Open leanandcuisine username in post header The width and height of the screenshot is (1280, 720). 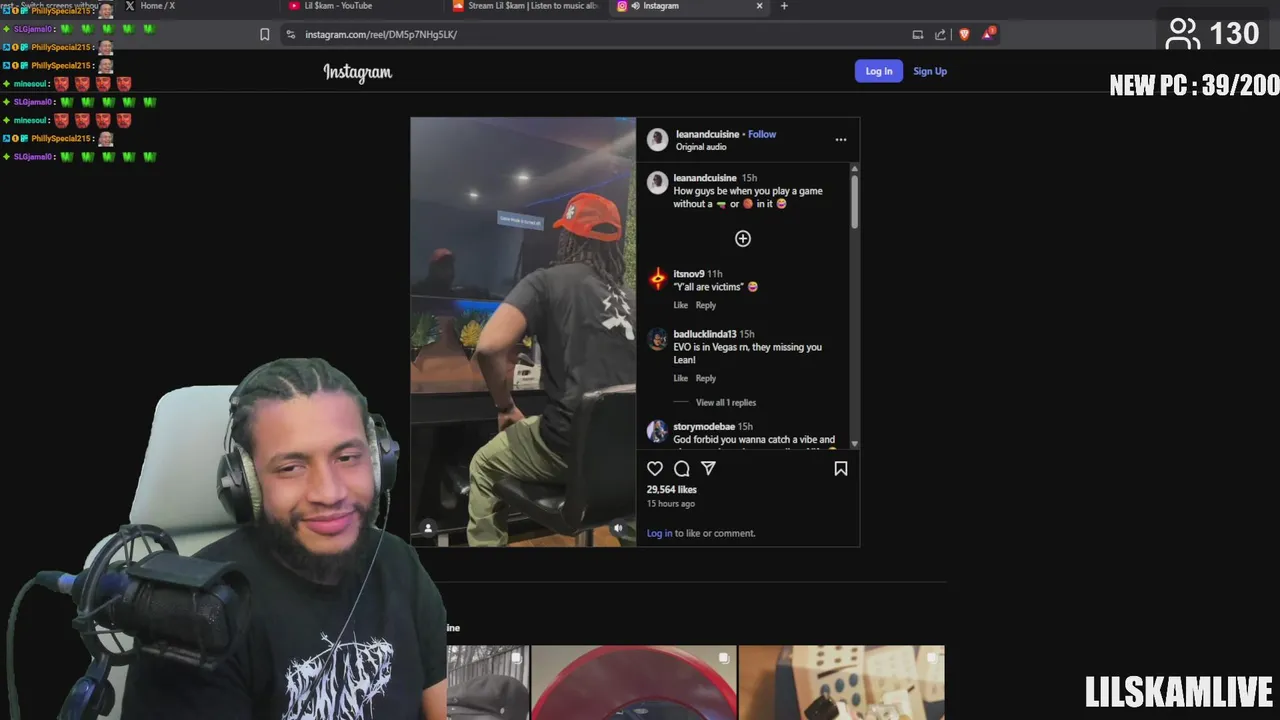coord(707,134)
